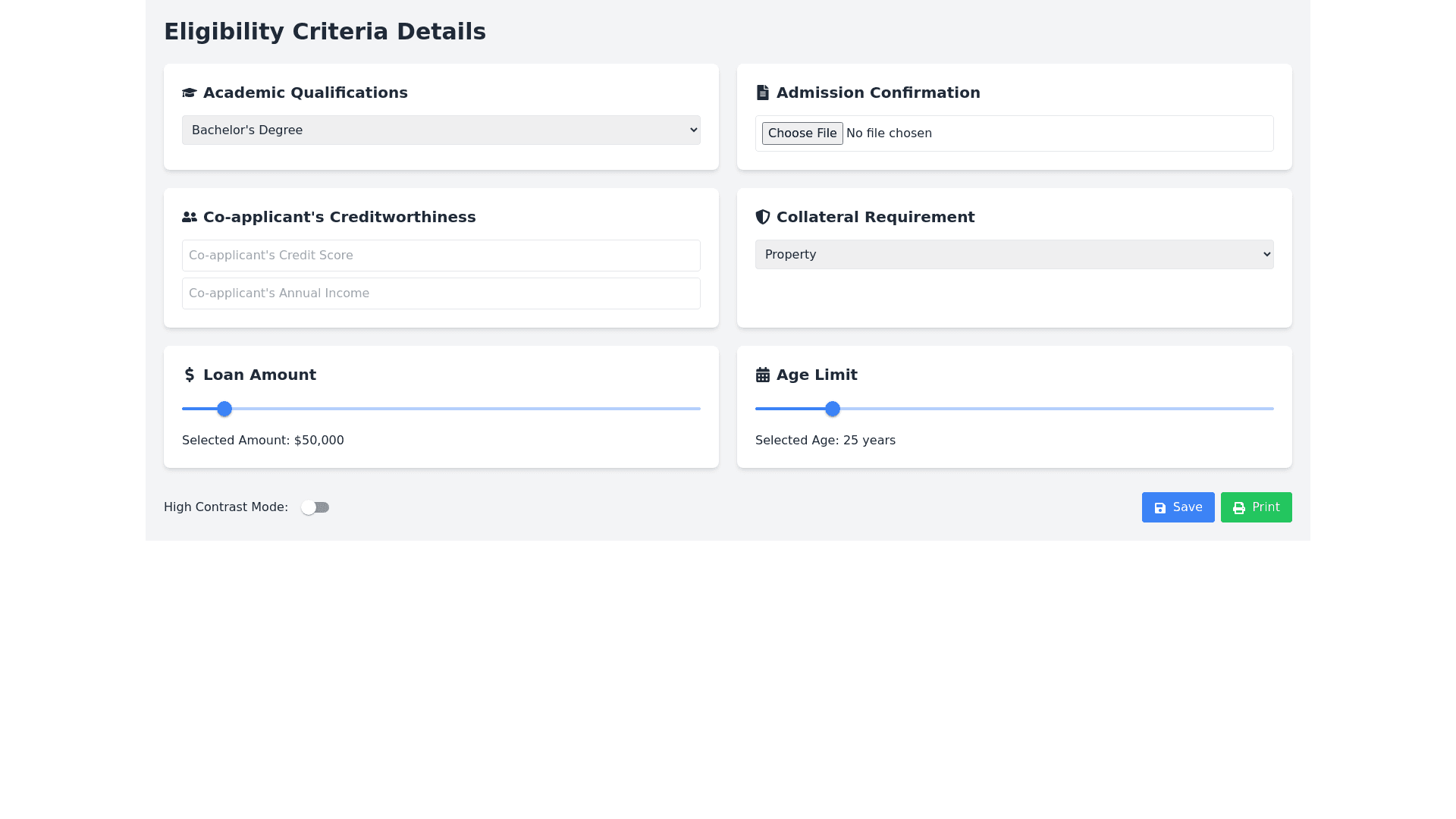
Task: Click the Loan Amount slider handle
Action: (x=224, y=409)
